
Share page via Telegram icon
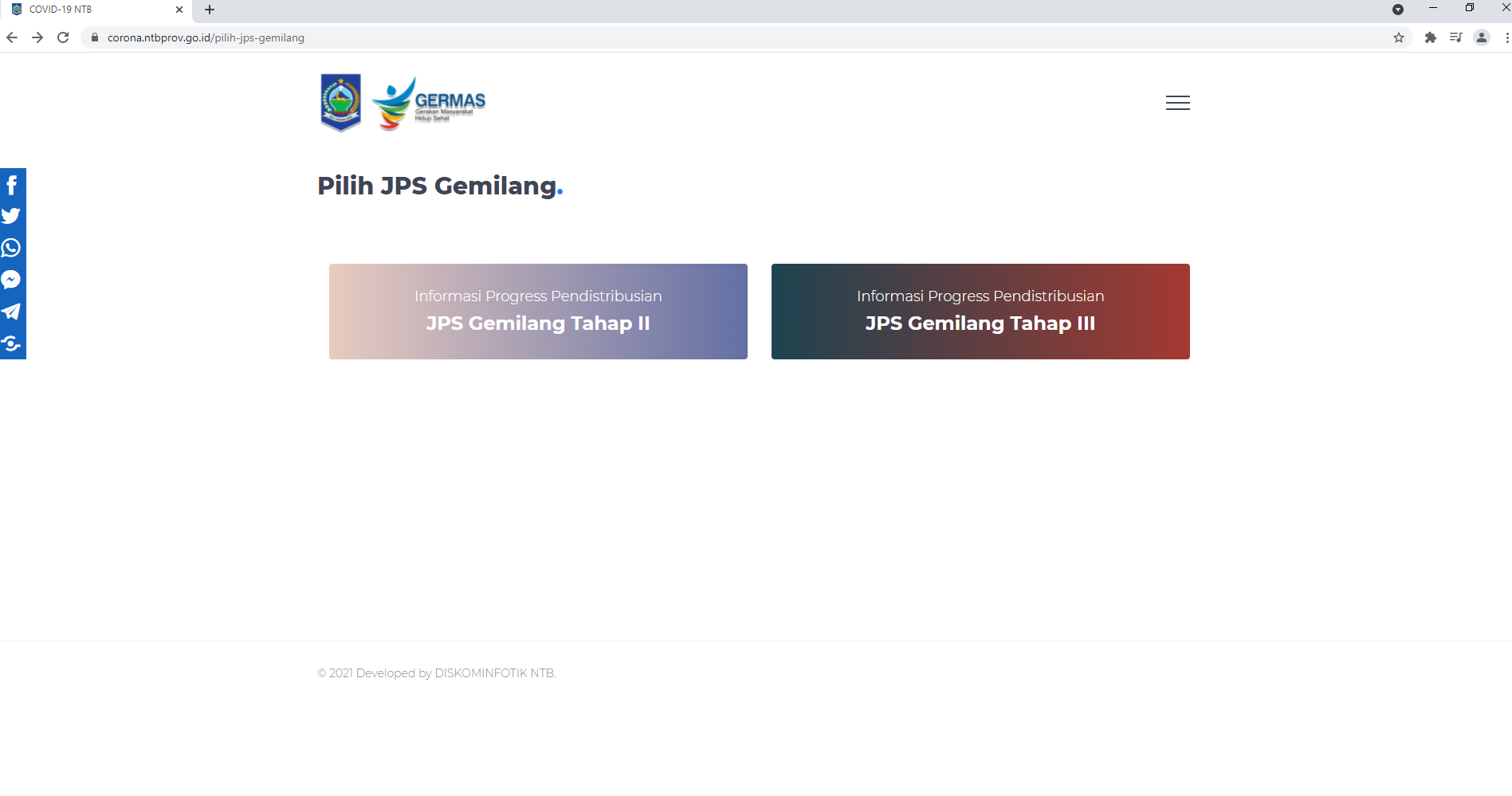12,312
